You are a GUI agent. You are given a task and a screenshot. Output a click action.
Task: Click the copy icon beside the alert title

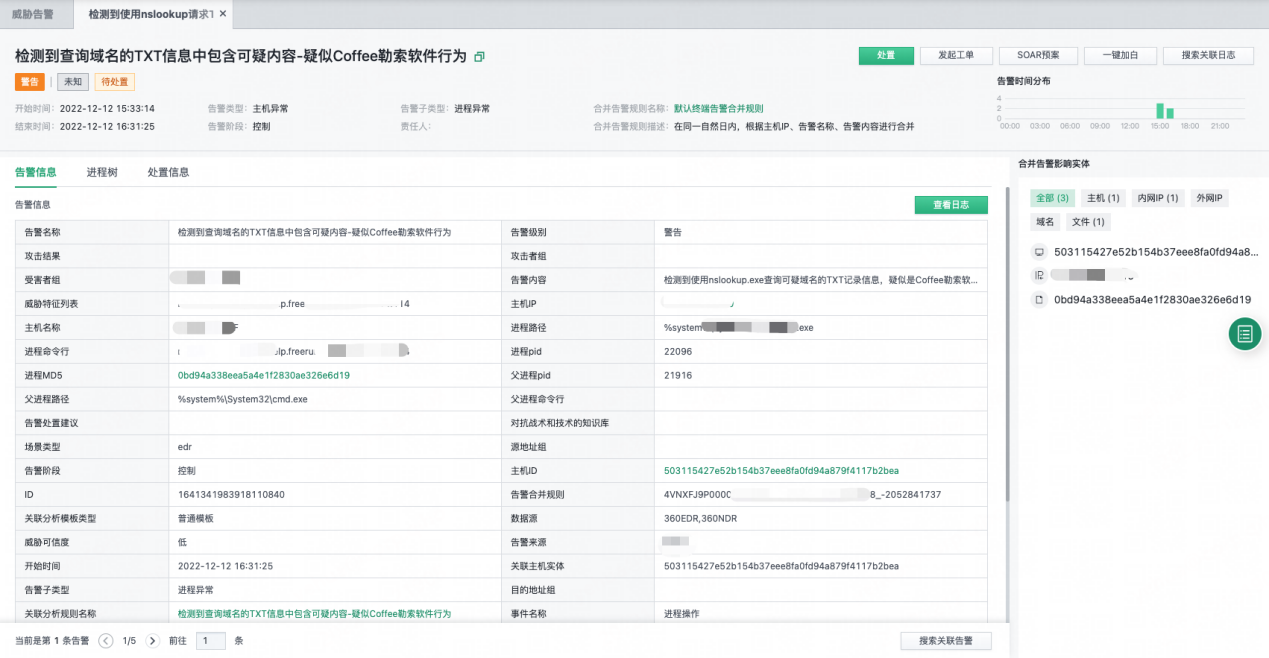479,57
